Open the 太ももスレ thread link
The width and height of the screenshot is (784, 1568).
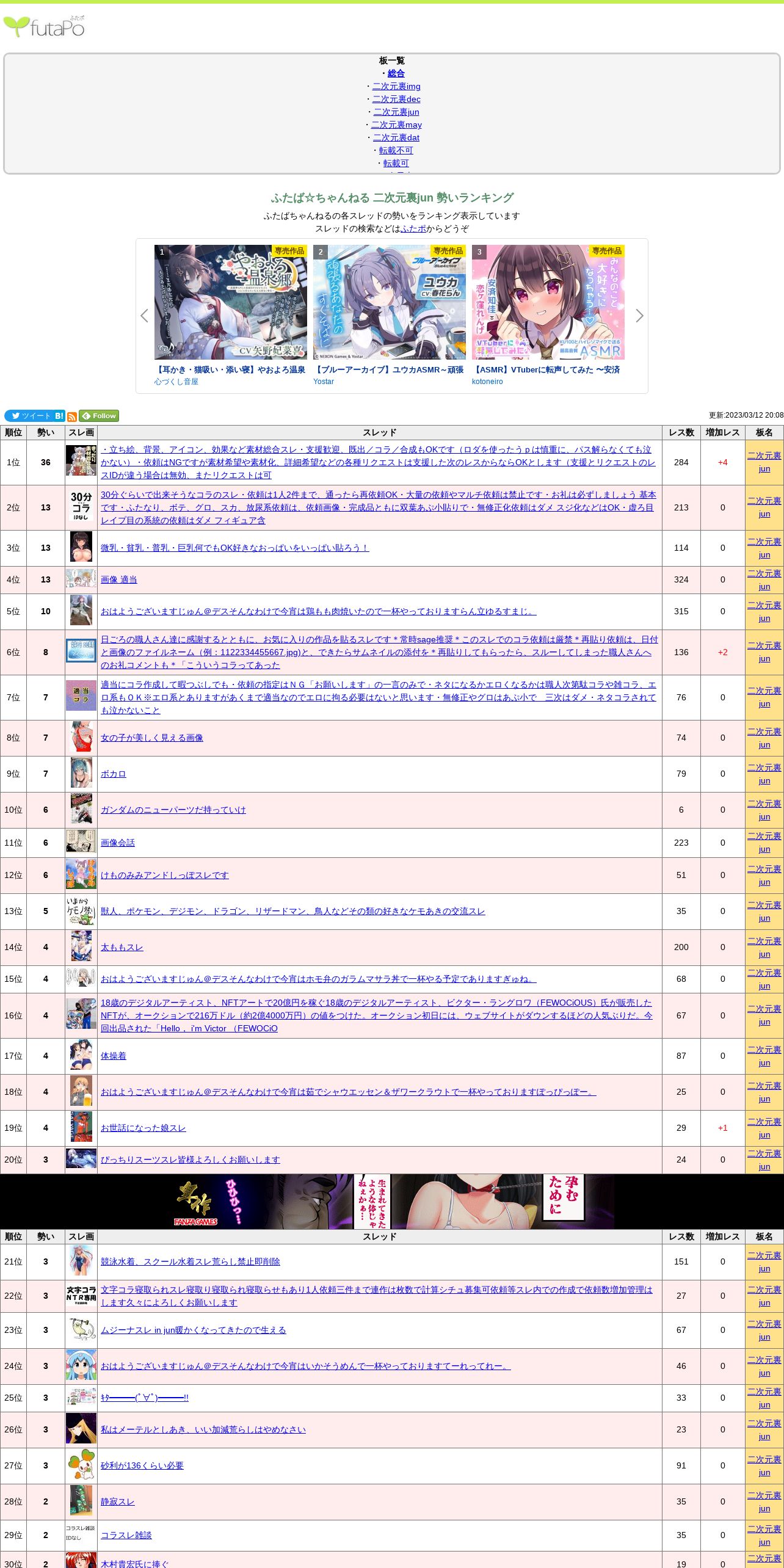coord(122,947)
